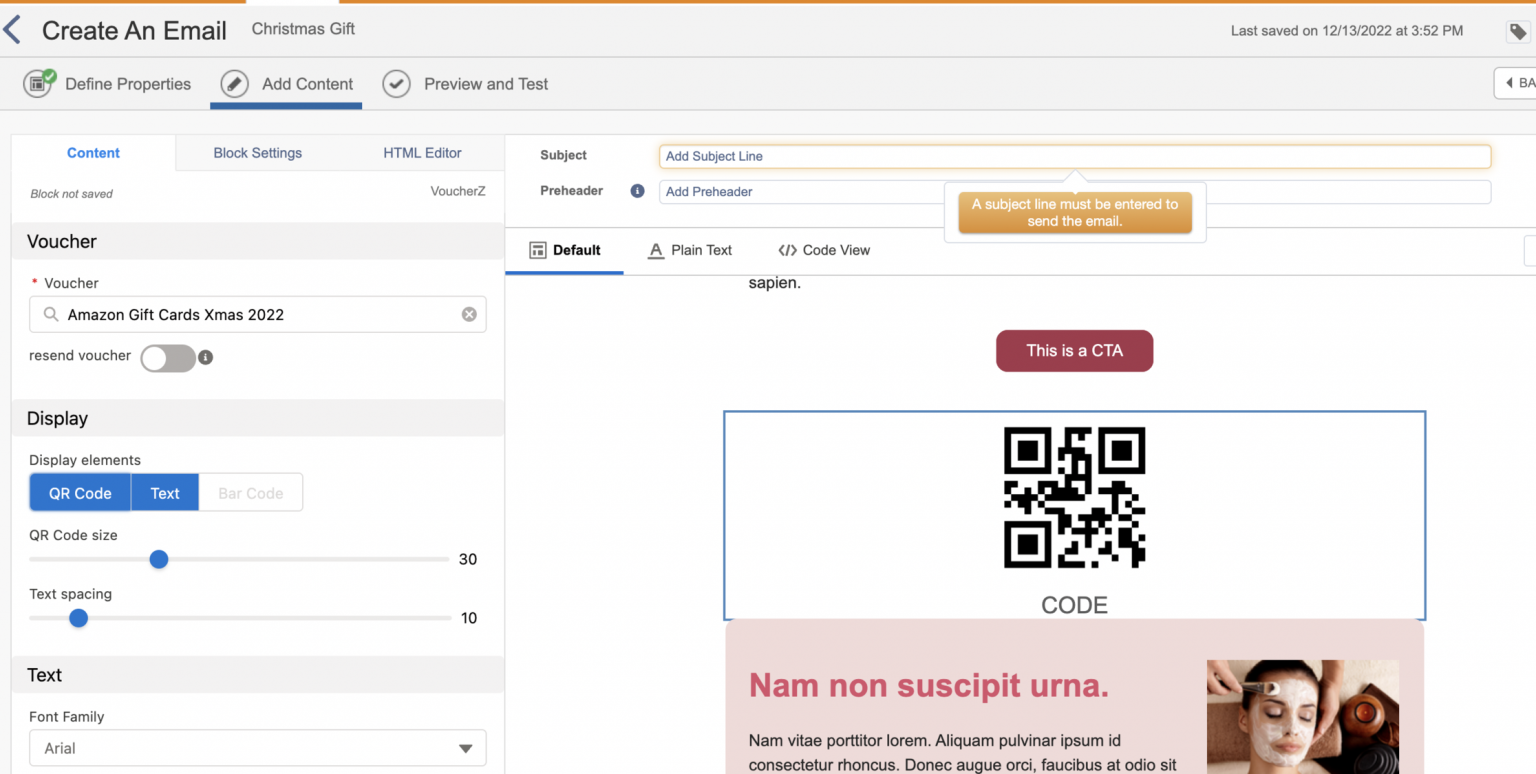Select the Define Properties step icon

coord(38,84)
